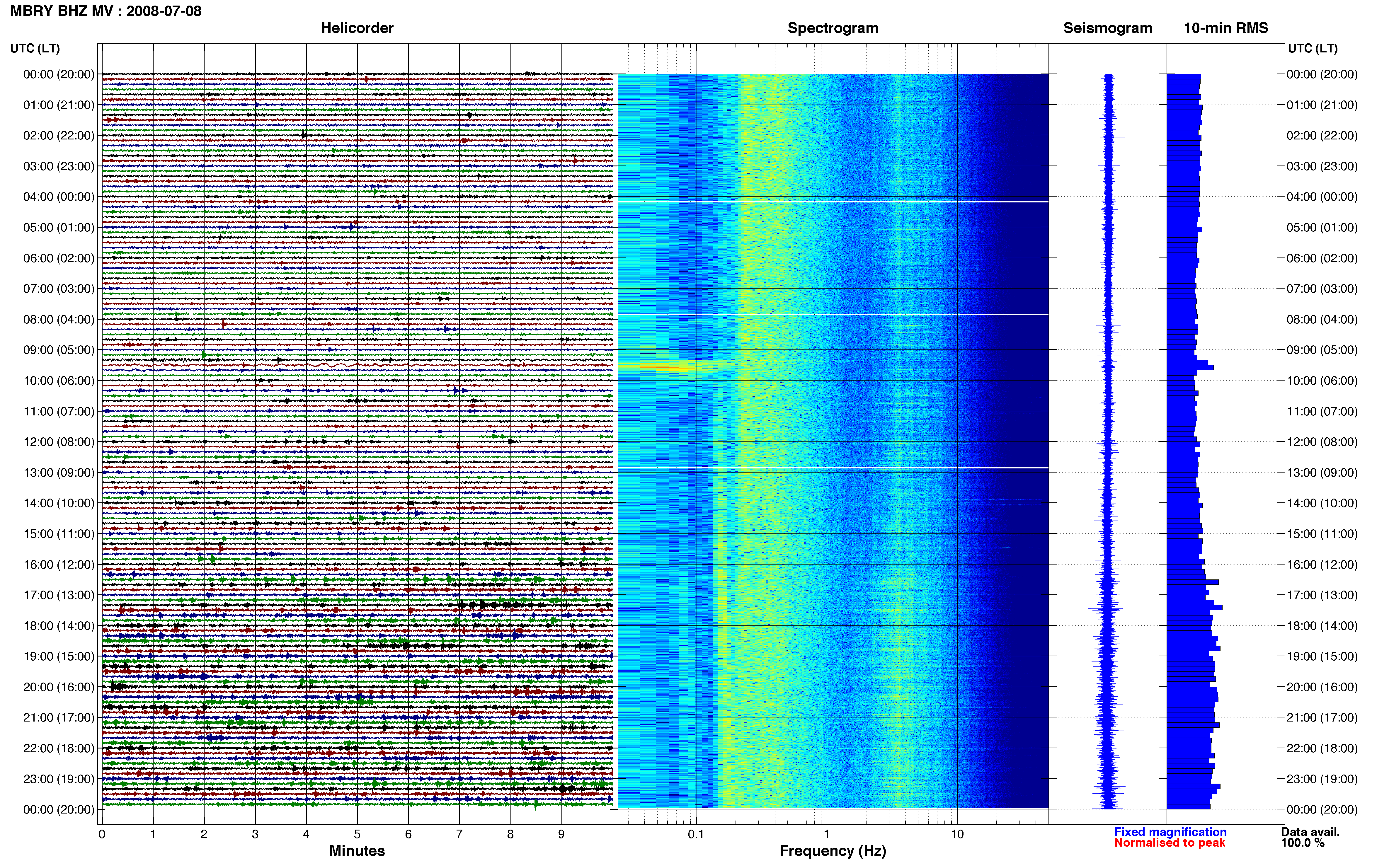The width and height of the screenshot is (1389, 868).
Task: Click the left '17:00 (13:00)' time label
Action: [59, 595]
